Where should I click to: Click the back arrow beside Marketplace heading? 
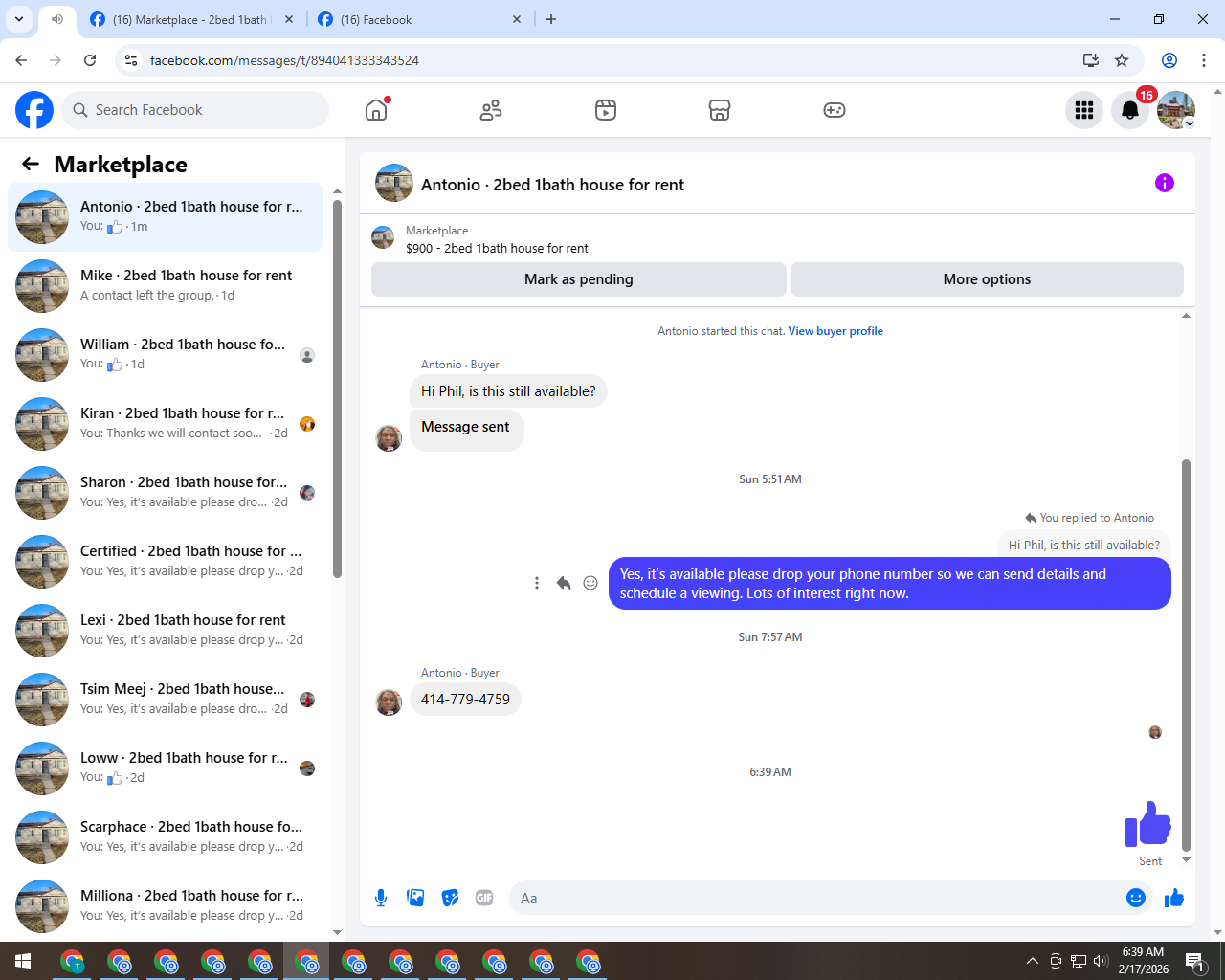[x=31, y=164]
